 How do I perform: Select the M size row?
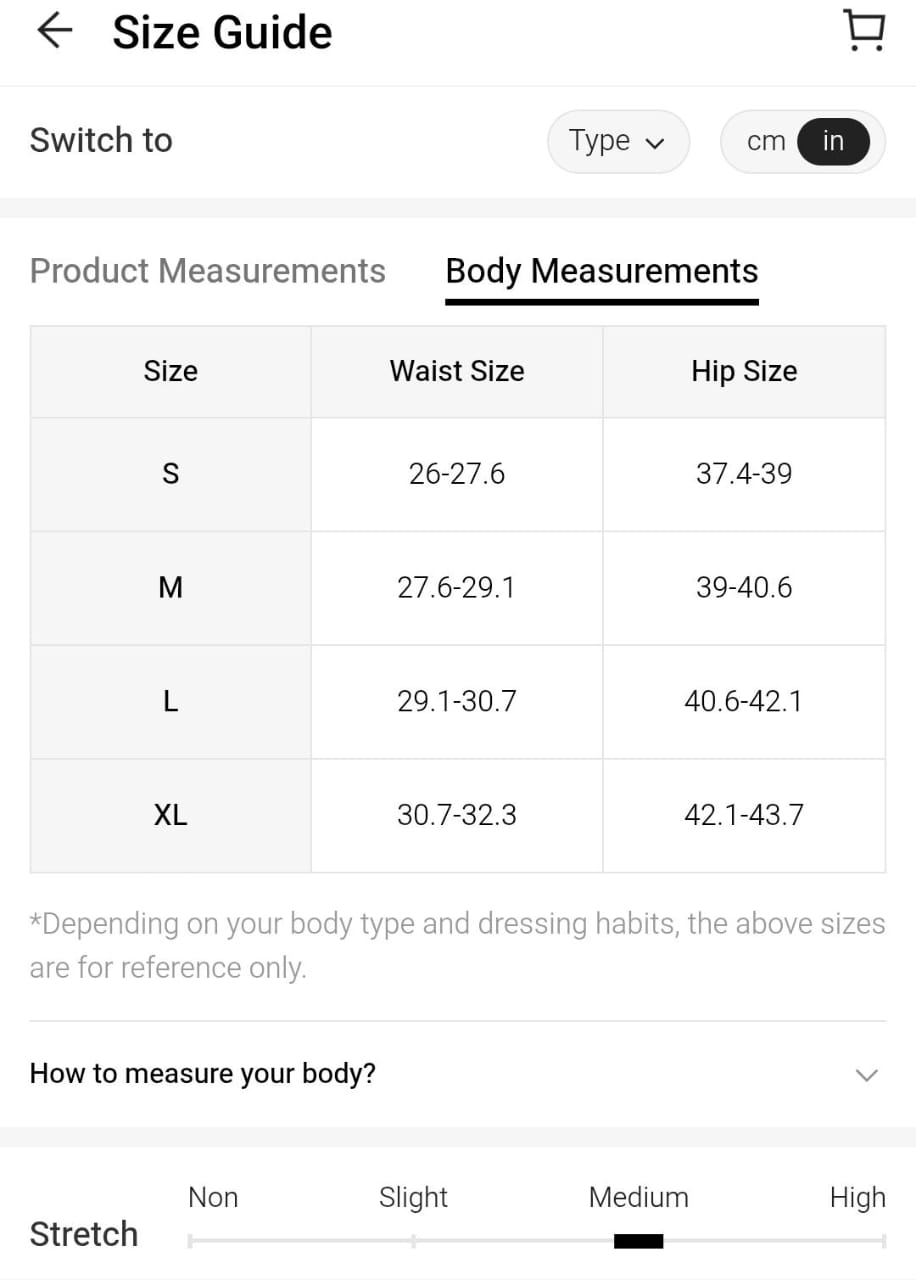click(x=170, y=588)
